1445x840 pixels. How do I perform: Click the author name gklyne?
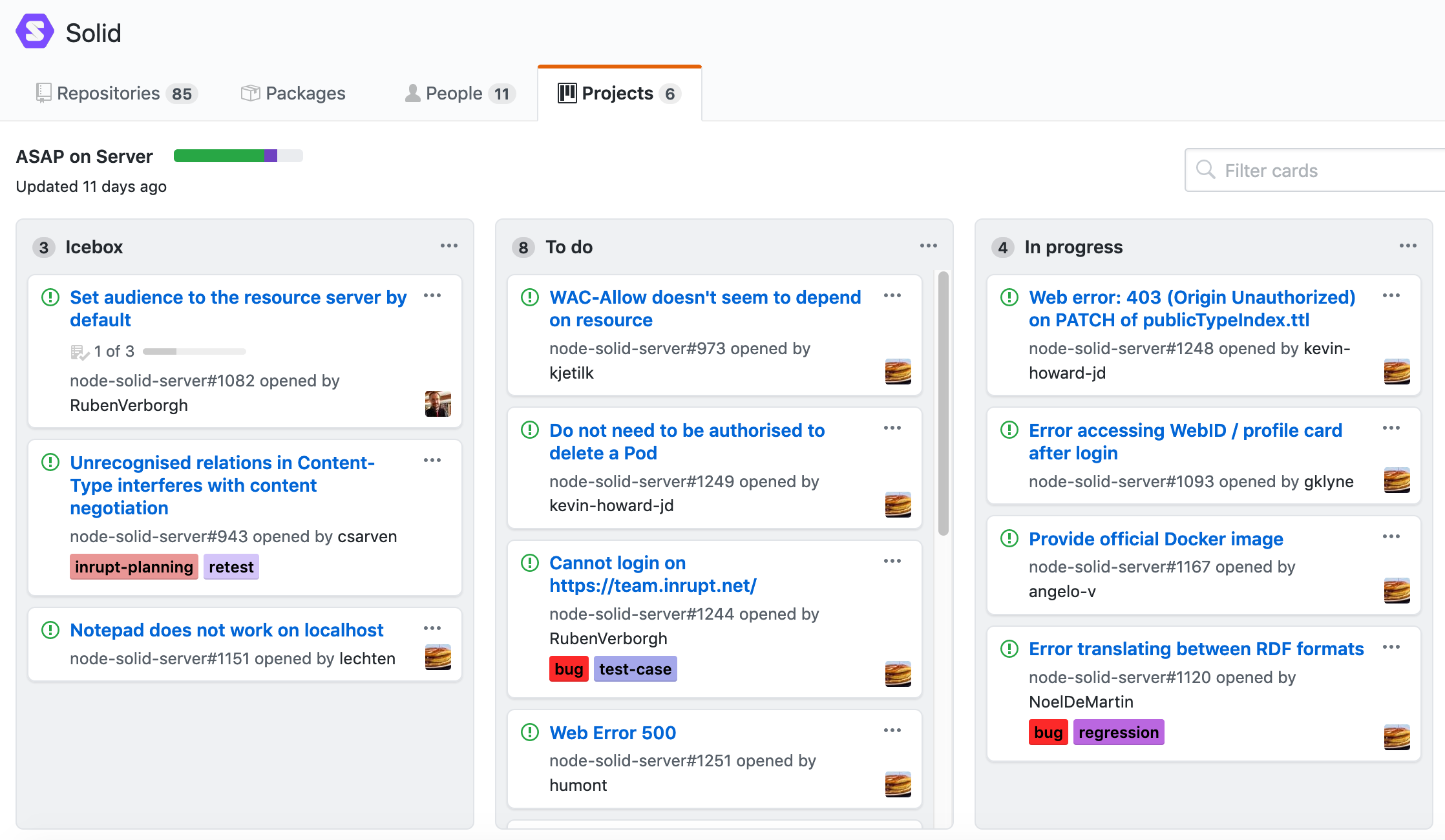point(1329,481)
